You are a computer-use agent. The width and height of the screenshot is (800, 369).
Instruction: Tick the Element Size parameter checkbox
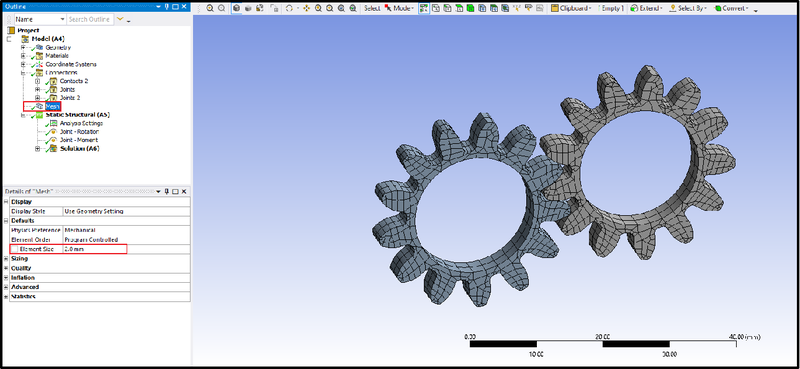(x=14, y=249)
